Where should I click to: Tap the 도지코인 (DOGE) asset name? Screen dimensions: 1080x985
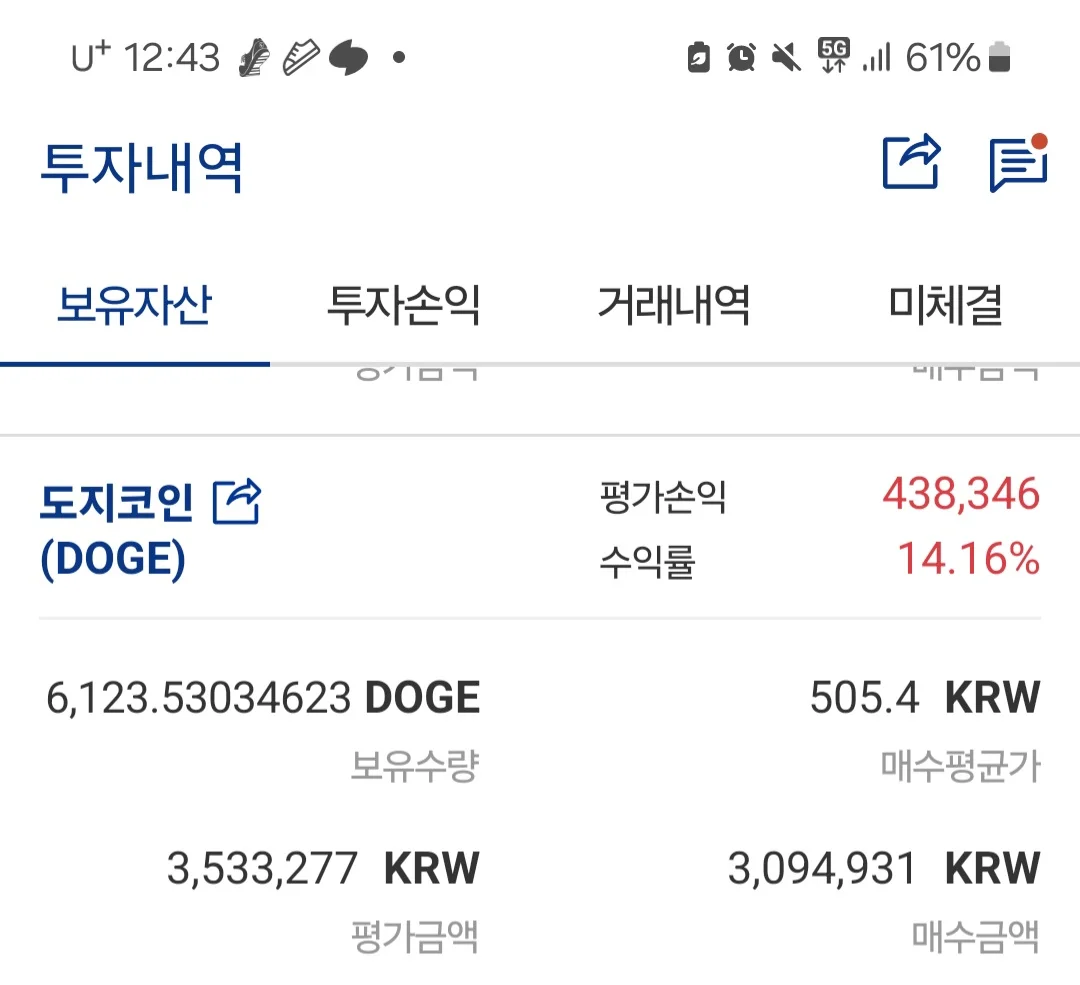[116, 529]
